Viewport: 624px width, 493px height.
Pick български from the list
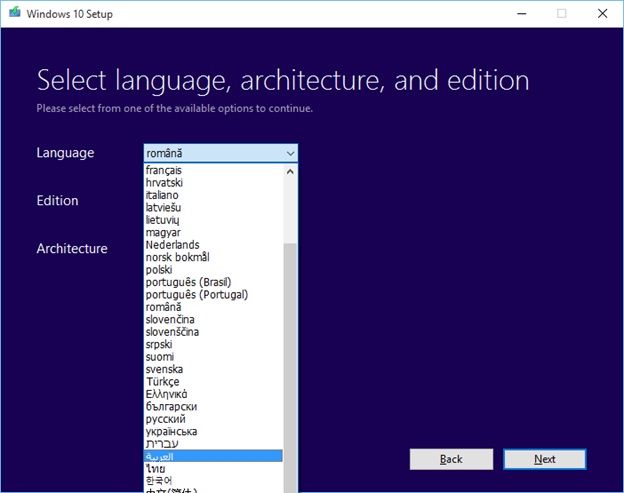tap(213, 406)
